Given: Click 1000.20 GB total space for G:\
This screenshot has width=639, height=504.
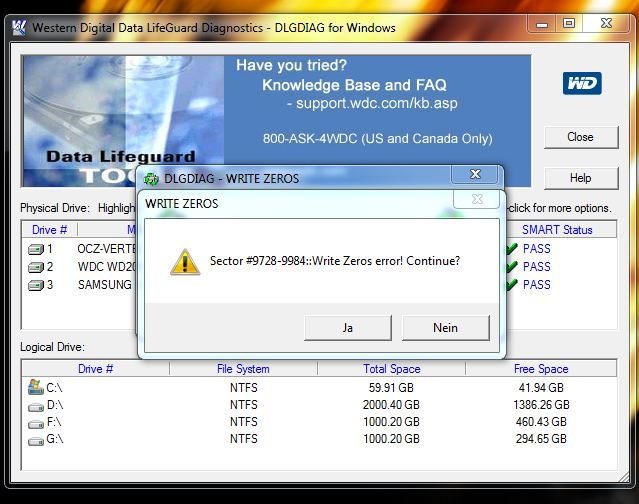Looking at the screenshot, I should [391, 439].
